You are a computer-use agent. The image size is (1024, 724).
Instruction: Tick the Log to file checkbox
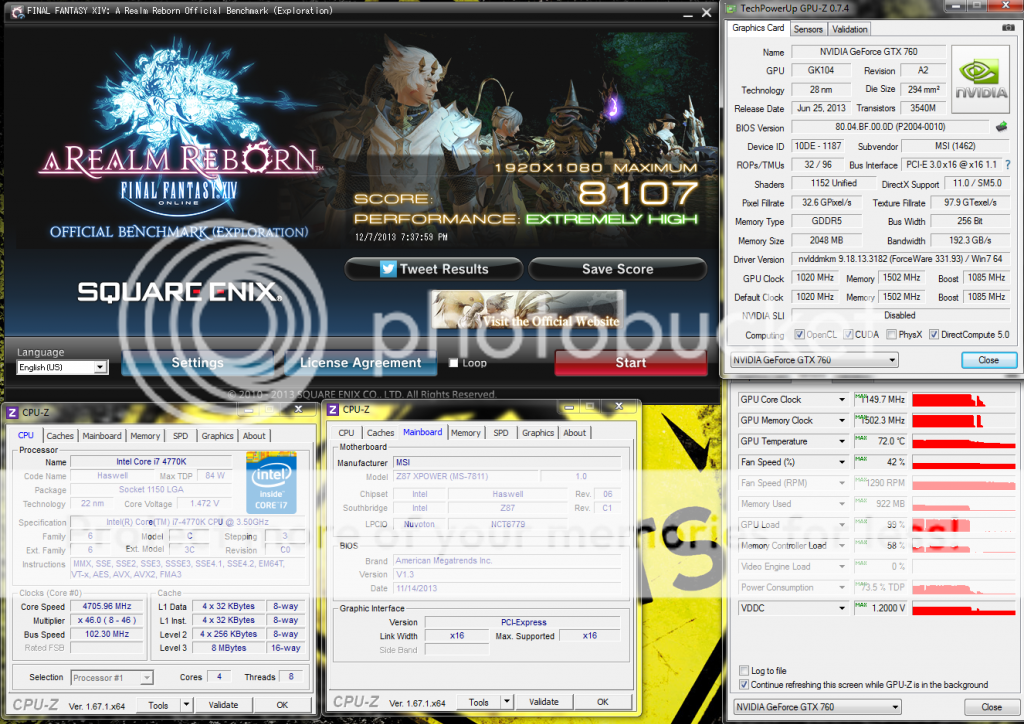pos(743,670)
